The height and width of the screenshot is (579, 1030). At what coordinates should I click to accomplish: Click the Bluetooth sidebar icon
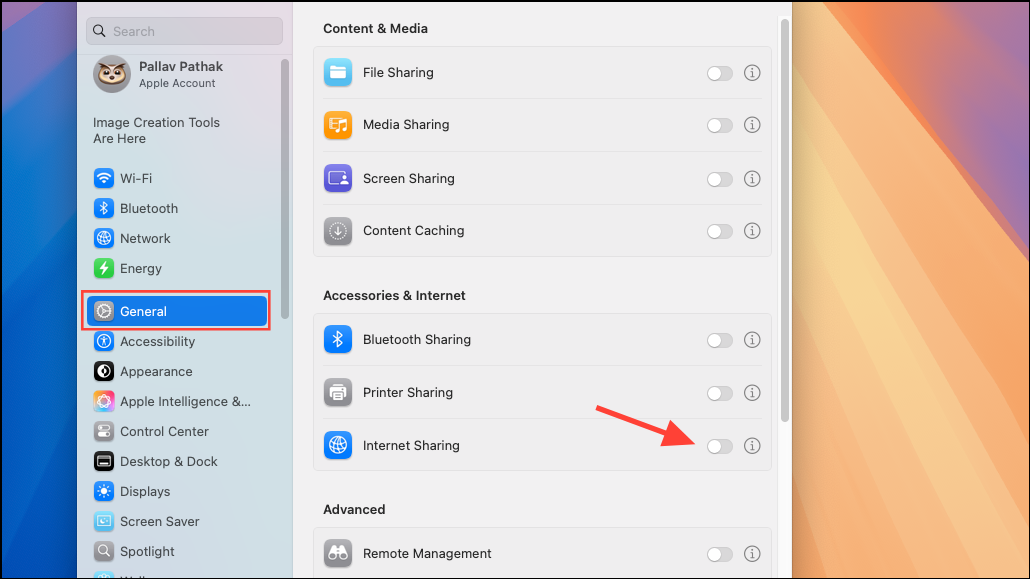104,208
